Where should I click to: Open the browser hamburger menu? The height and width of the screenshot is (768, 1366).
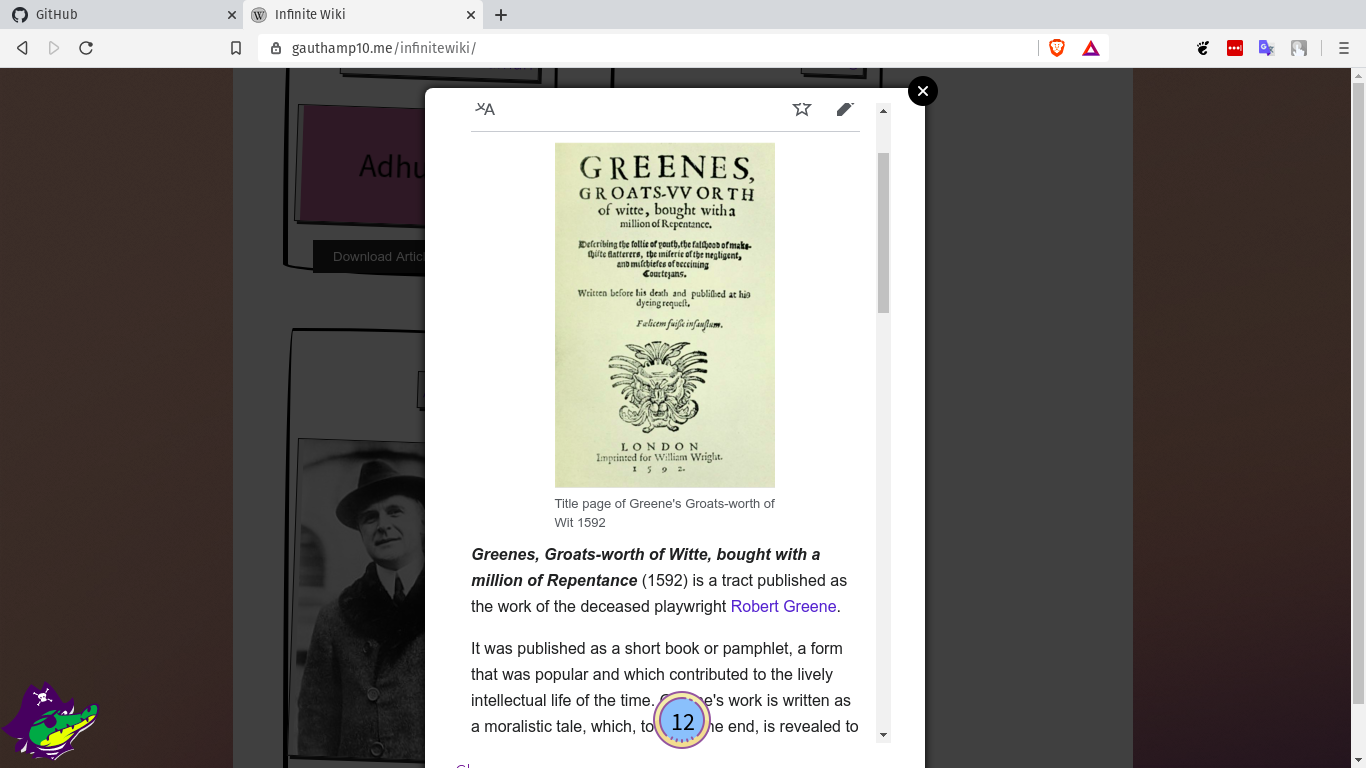pyautogui.click(x=1344, y=48)
